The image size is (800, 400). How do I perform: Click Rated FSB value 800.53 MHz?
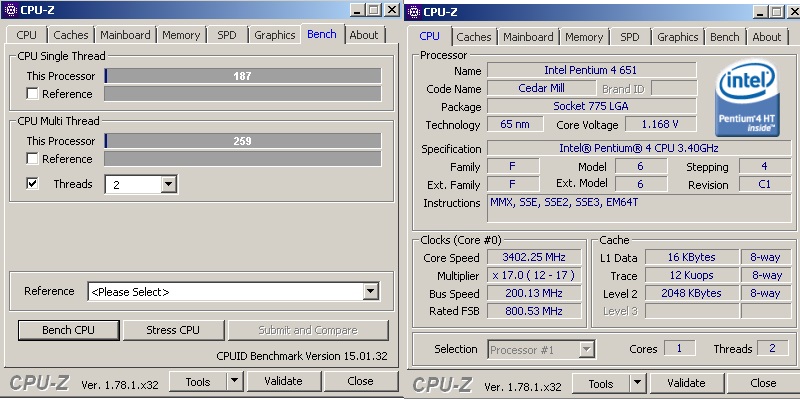click(x=534, y=311)
